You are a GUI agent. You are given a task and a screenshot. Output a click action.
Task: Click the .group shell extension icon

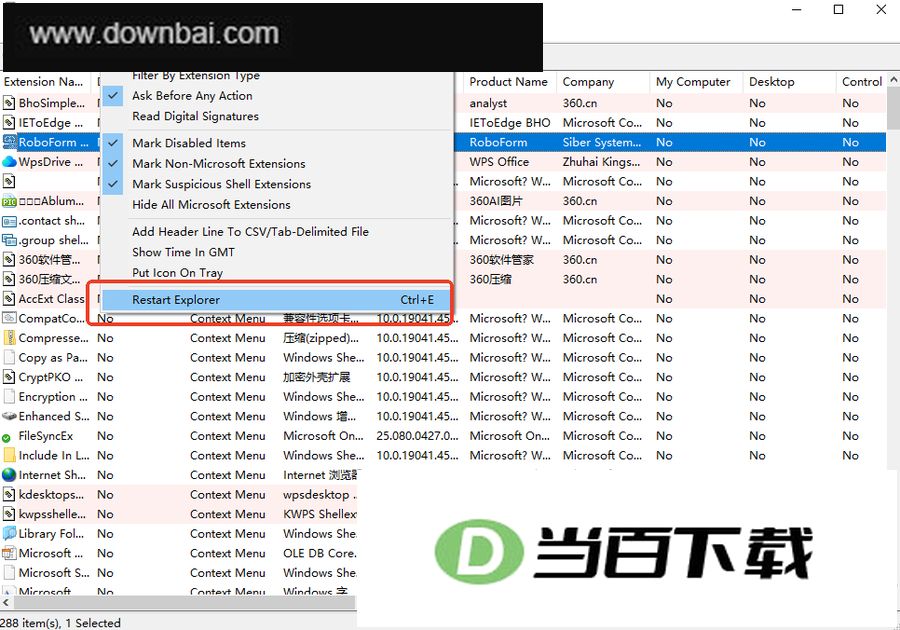coord(9,240)
